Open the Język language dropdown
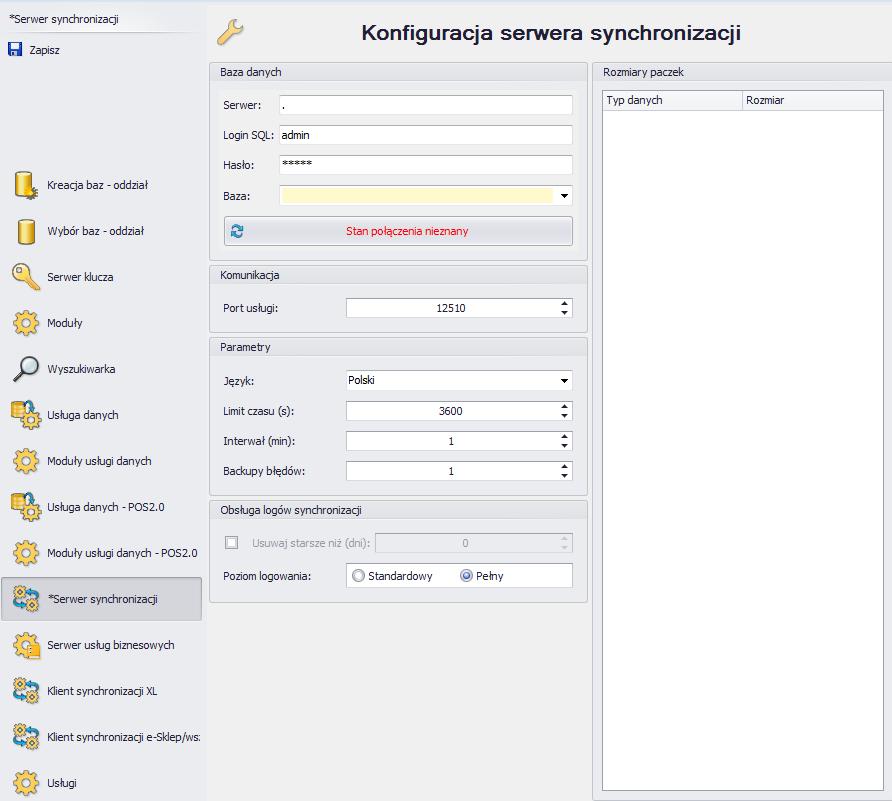The image size is (892, 801). [564, 381]
